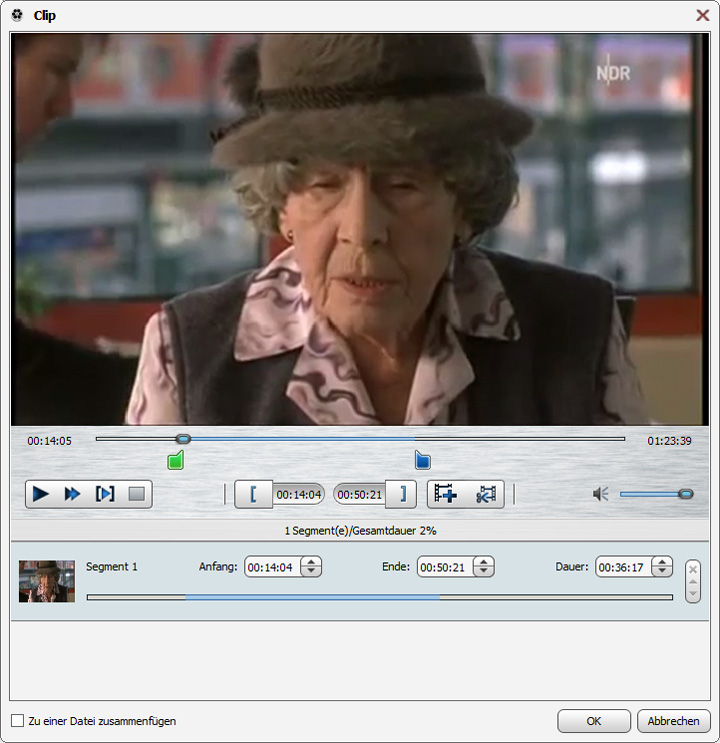Click the green start marker on the timeline

[x=176, y=460]
